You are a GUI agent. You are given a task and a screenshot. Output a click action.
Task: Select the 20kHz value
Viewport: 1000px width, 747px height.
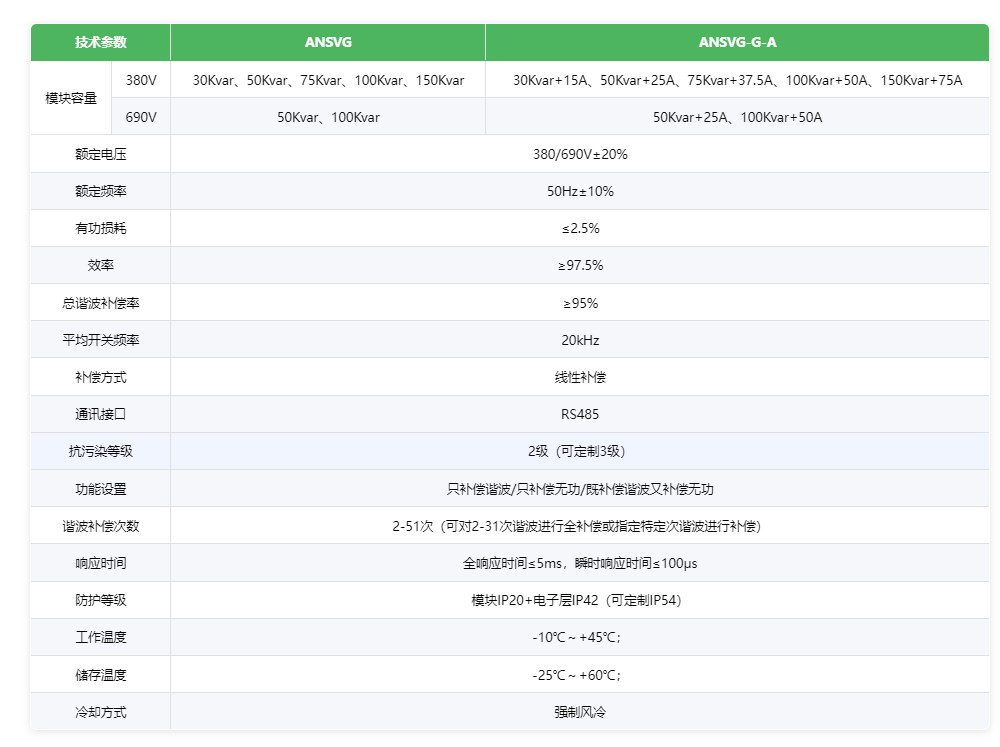pos(580,340)
